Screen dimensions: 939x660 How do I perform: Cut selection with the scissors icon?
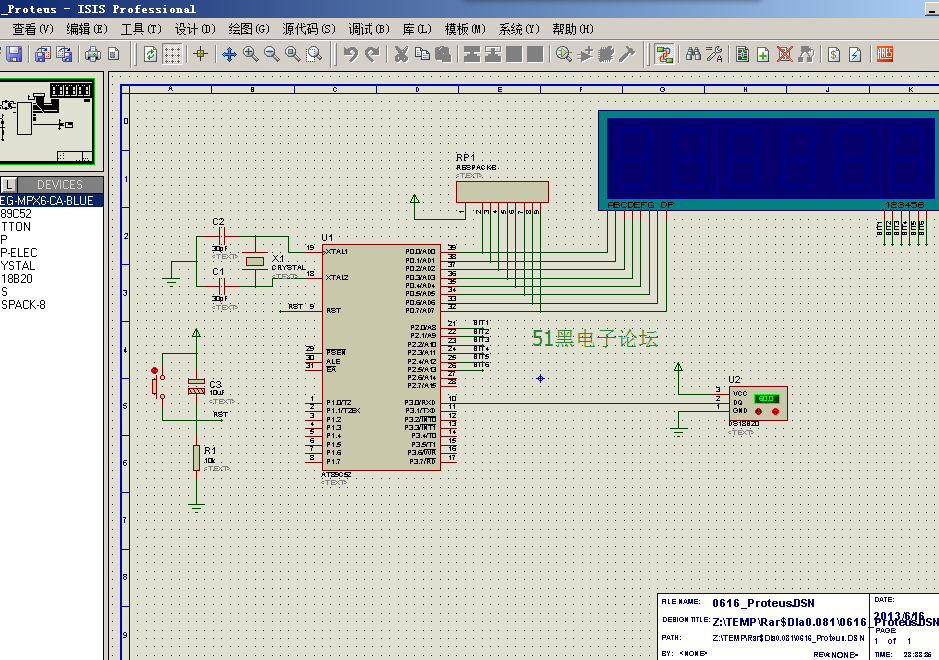click(x=401, y=55)
